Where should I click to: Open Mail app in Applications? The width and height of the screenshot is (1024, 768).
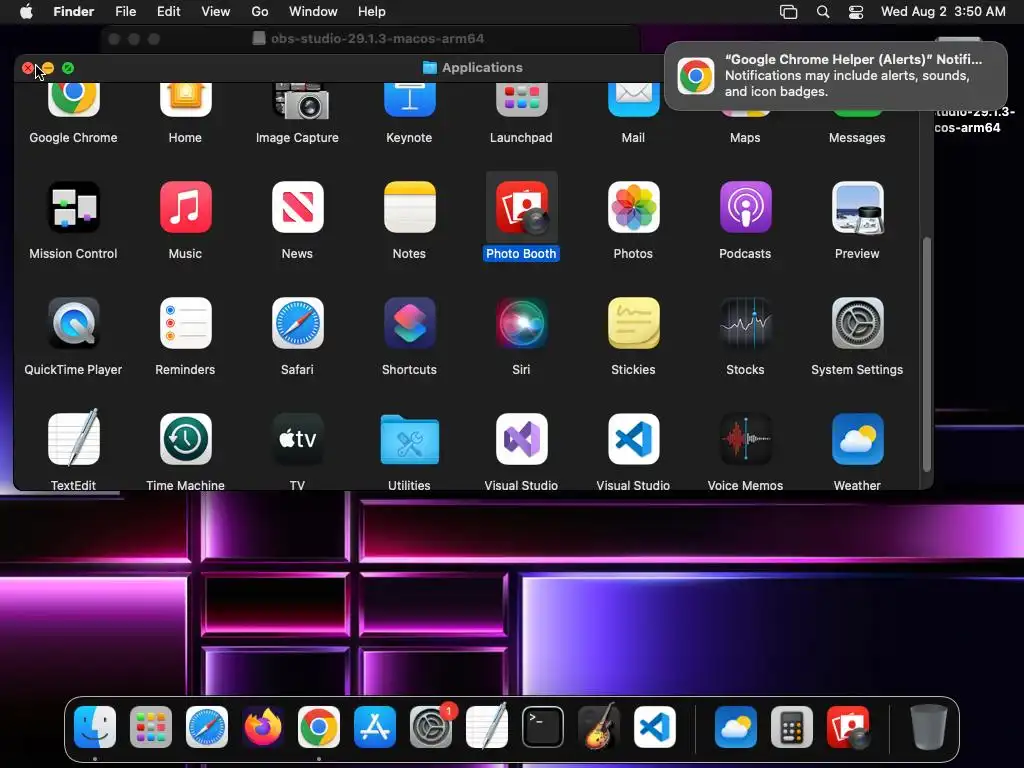click(x=633, y=101)
